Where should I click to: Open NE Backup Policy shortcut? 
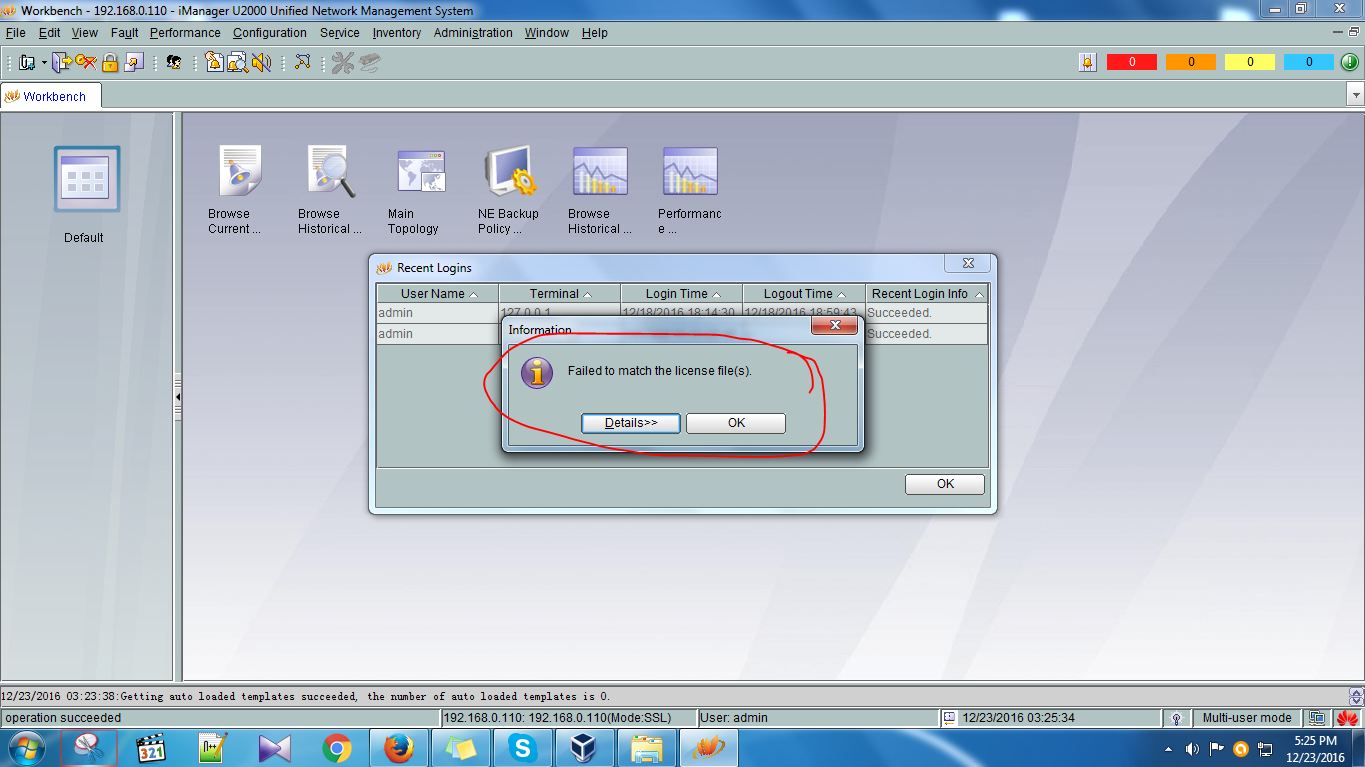click(511, 170)
